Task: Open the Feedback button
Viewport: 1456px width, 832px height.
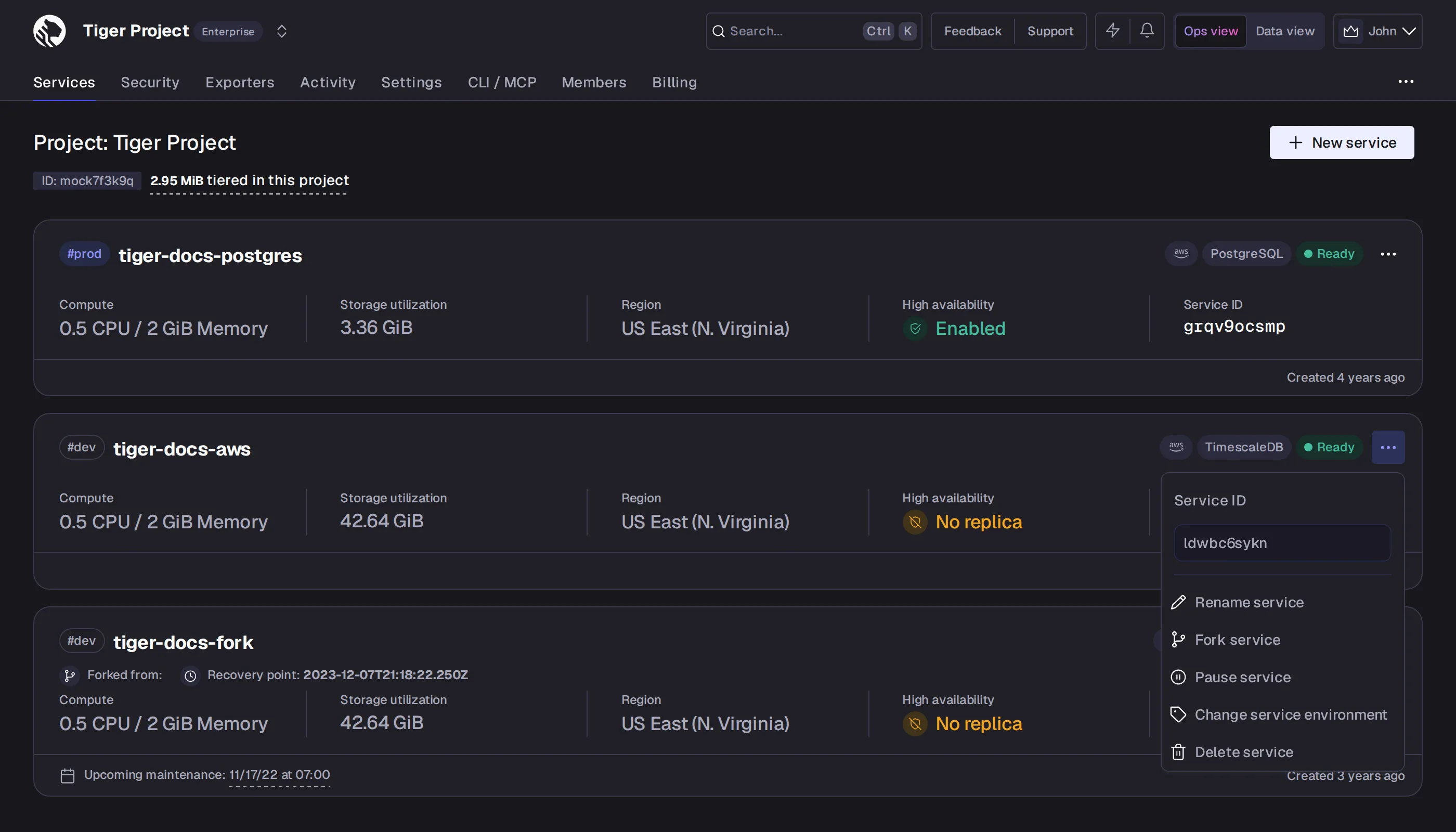Action: (972, 31)
